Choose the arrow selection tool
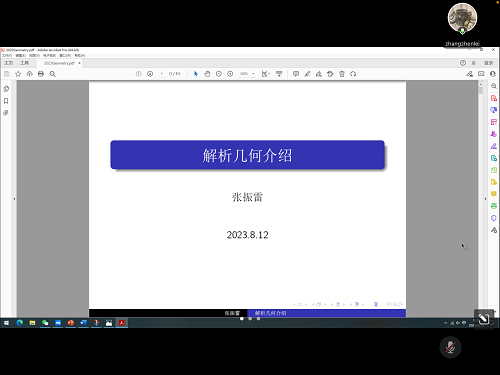This screenshot has width=500, height=375. point(196,74)
